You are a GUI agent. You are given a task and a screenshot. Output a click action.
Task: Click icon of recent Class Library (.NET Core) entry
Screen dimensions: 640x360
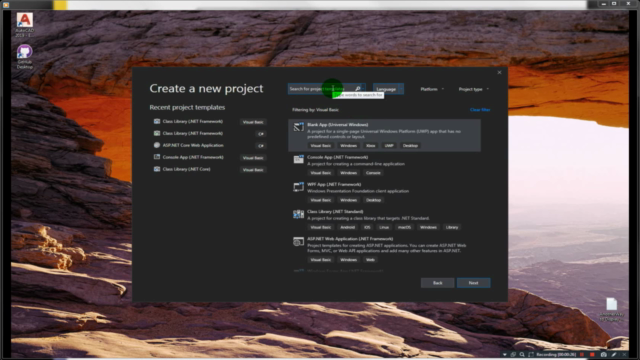157,169
